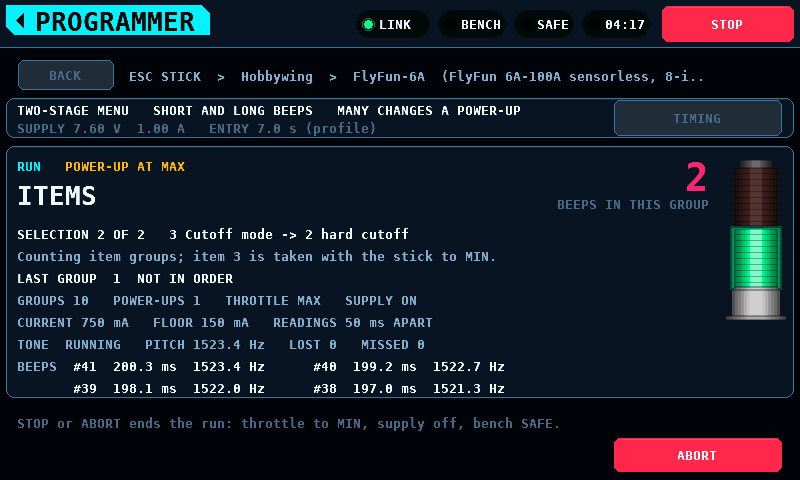The width and height of the screenshot is (800, 480).
Task: Click READINGS 50 ms APART text
Action: point(353,322)
